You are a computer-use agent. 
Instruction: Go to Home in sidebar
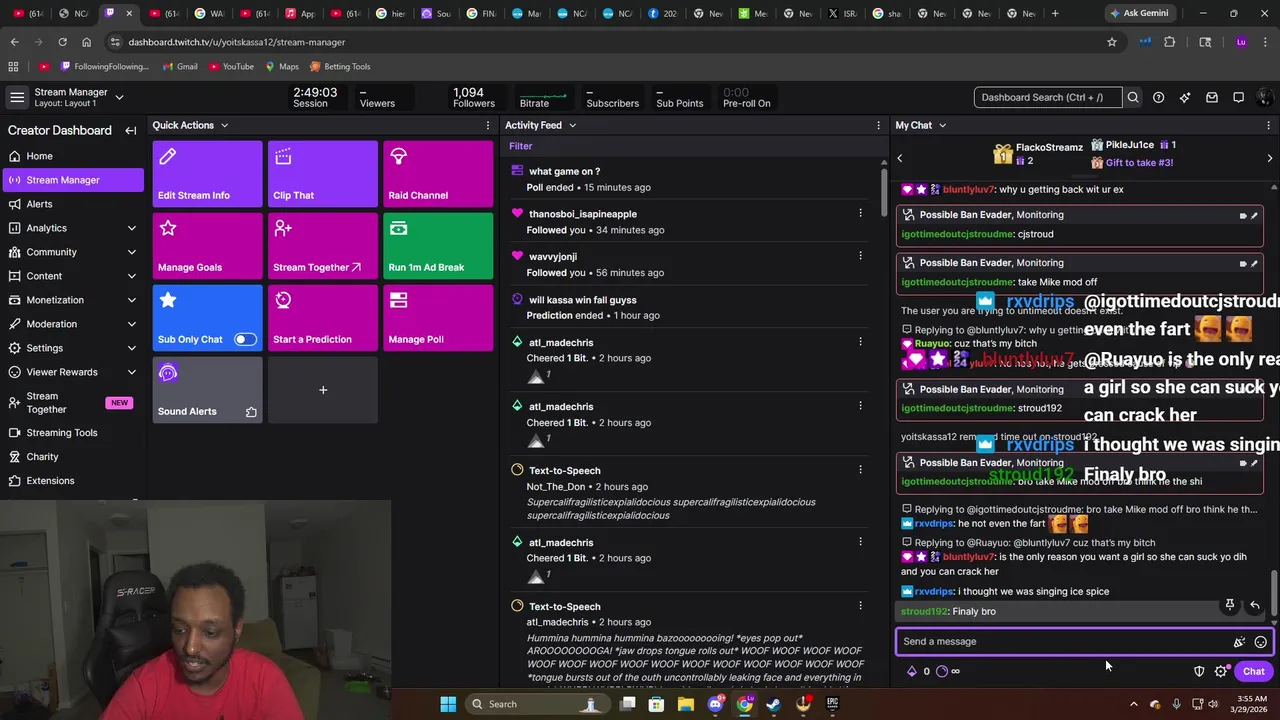[72, 156]
